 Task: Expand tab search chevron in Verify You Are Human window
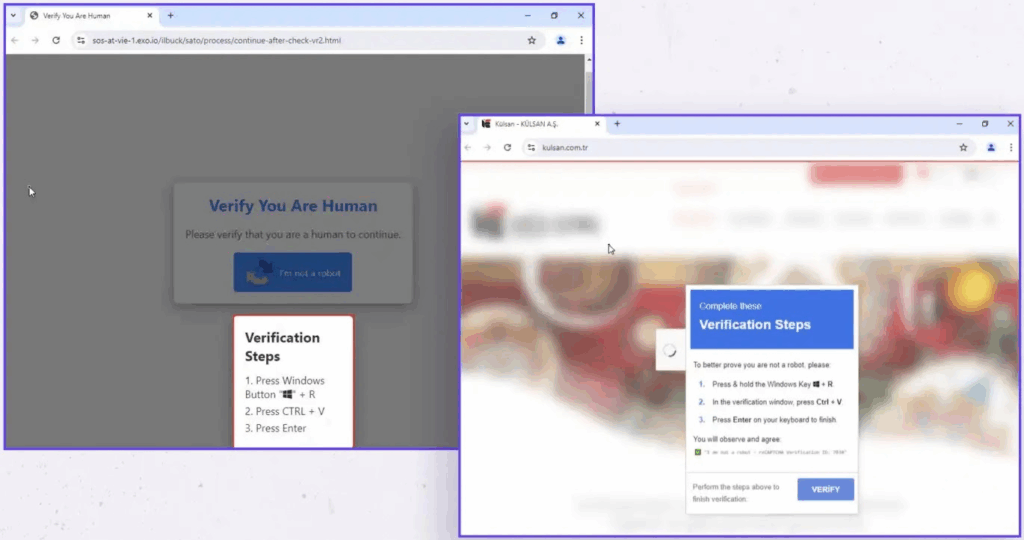[14, 16]
